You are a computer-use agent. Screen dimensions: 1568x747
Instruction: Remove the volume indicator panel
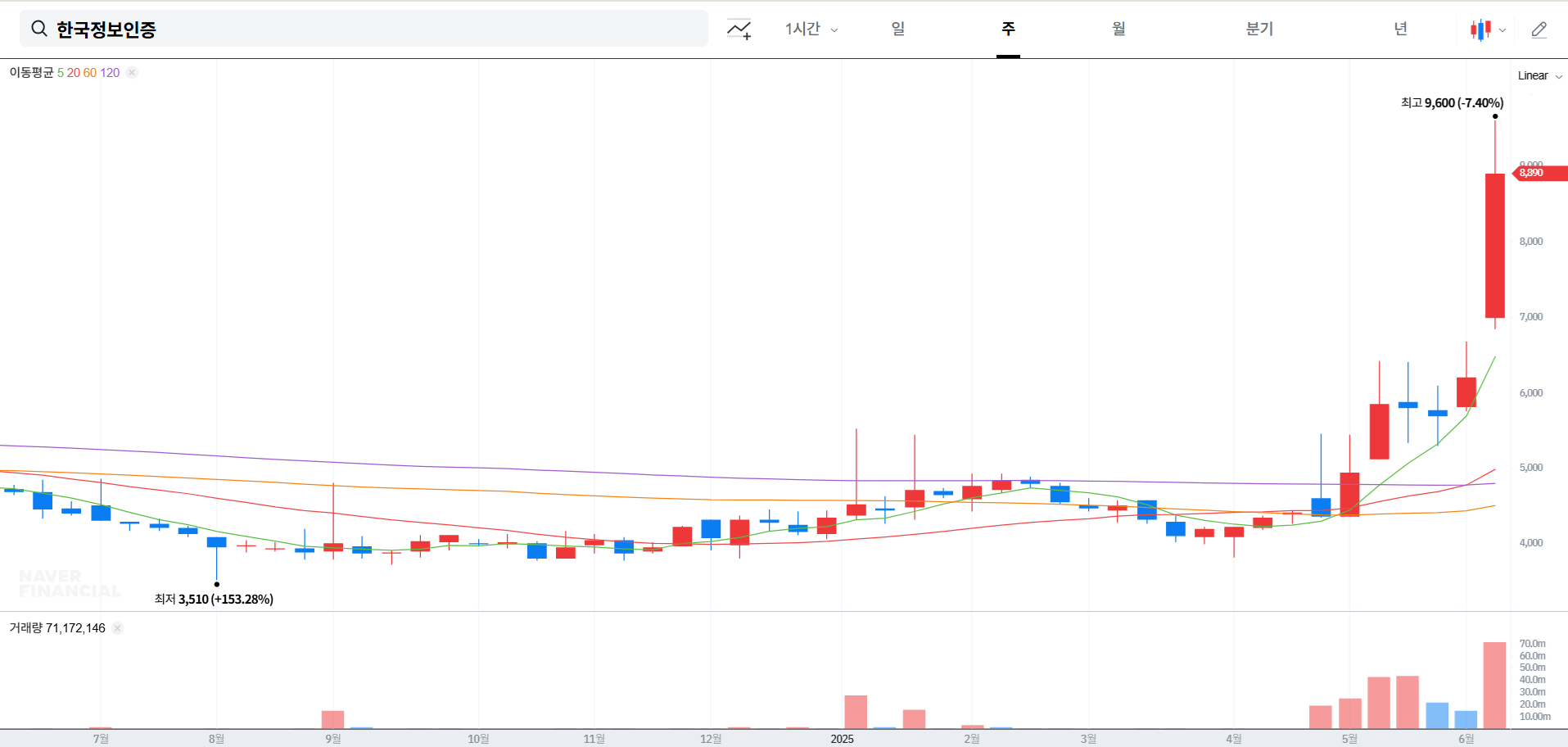[118, 628]
